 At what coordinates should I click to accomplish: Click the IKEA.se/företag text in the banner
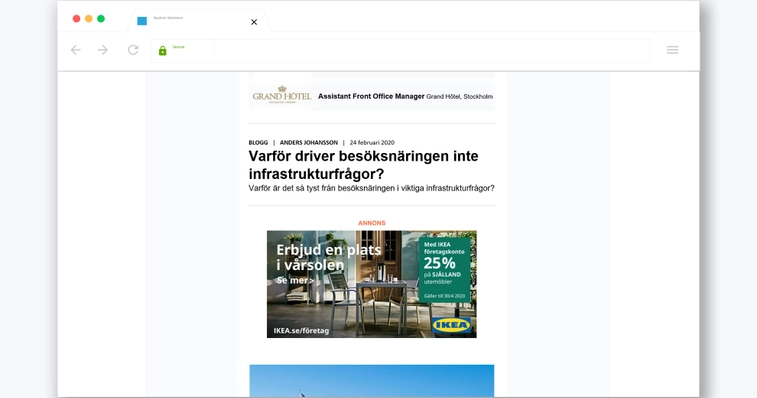coord(301,331)
